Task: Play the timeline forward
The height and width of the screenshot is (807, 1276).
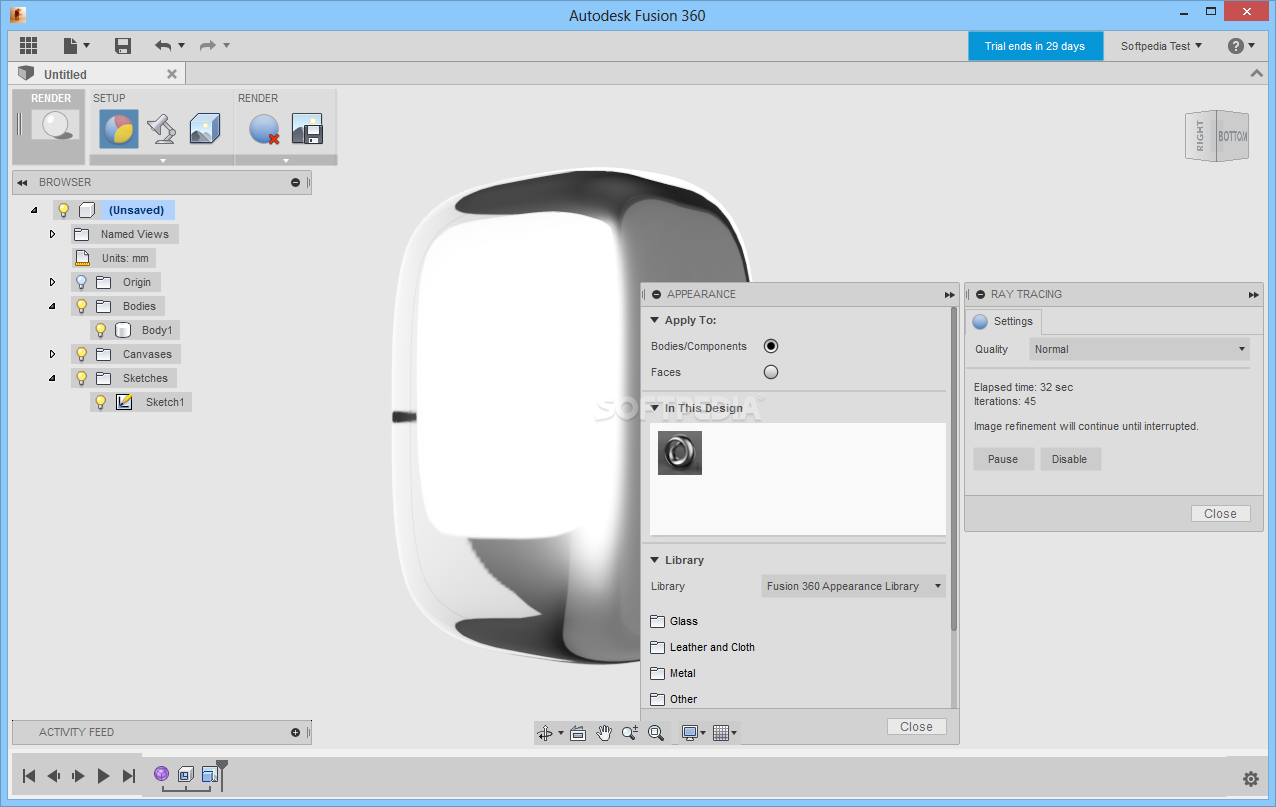Action: 104,775
